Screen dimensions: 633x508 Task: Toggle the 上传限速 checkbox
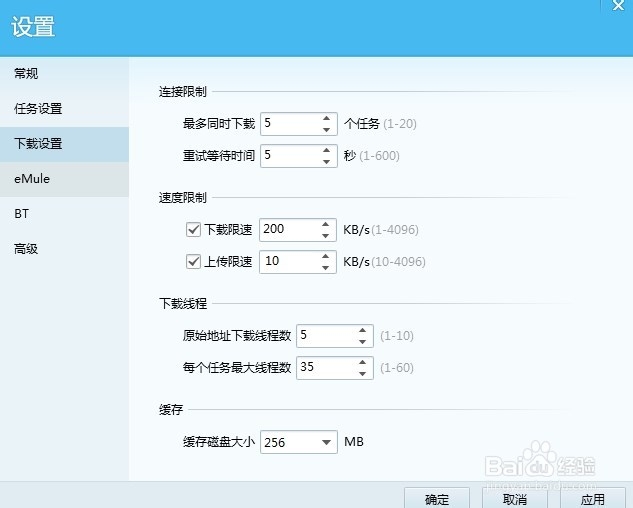pos(193,262)
